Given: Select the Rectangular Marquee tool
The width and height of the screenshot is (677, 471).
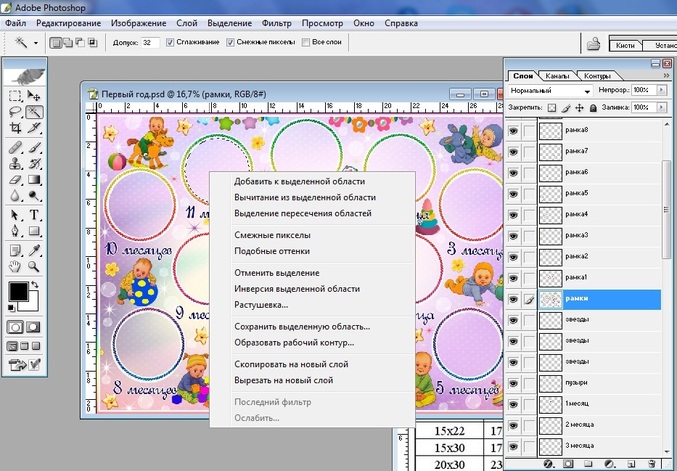Looking at the screenshot, I should (15, 96).
